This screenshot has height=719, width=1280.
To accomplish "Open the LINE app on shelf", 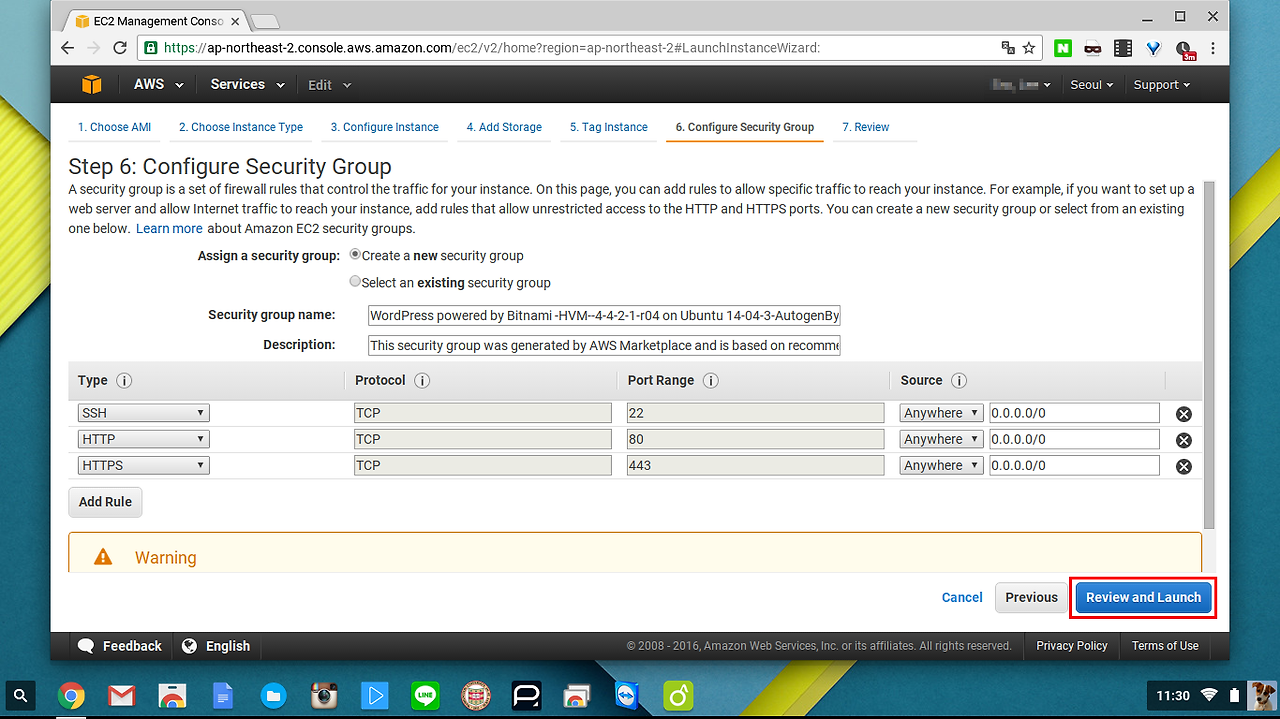I will 425,695.
